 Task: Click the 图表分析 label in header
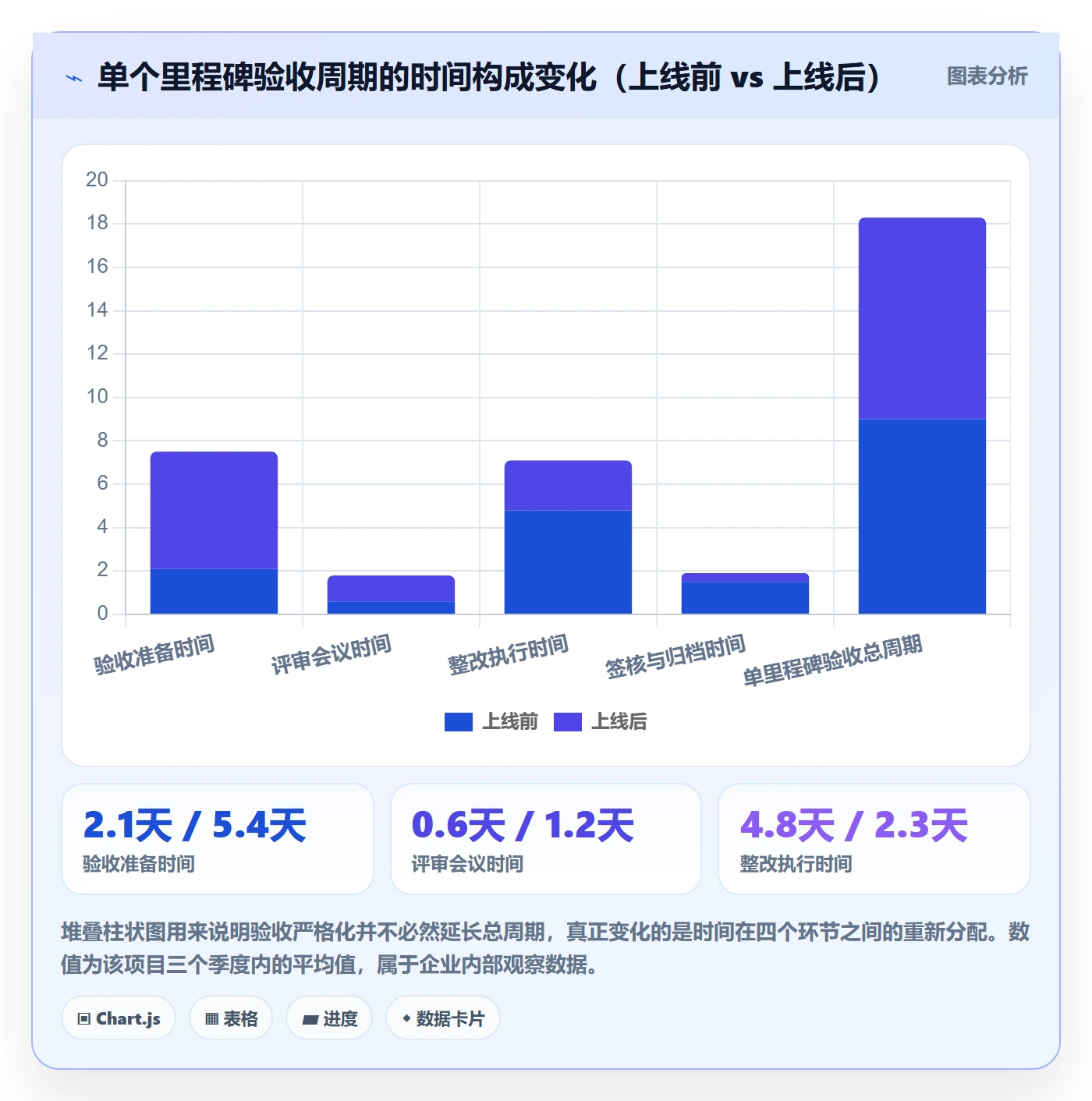click(x=987, y=76)
